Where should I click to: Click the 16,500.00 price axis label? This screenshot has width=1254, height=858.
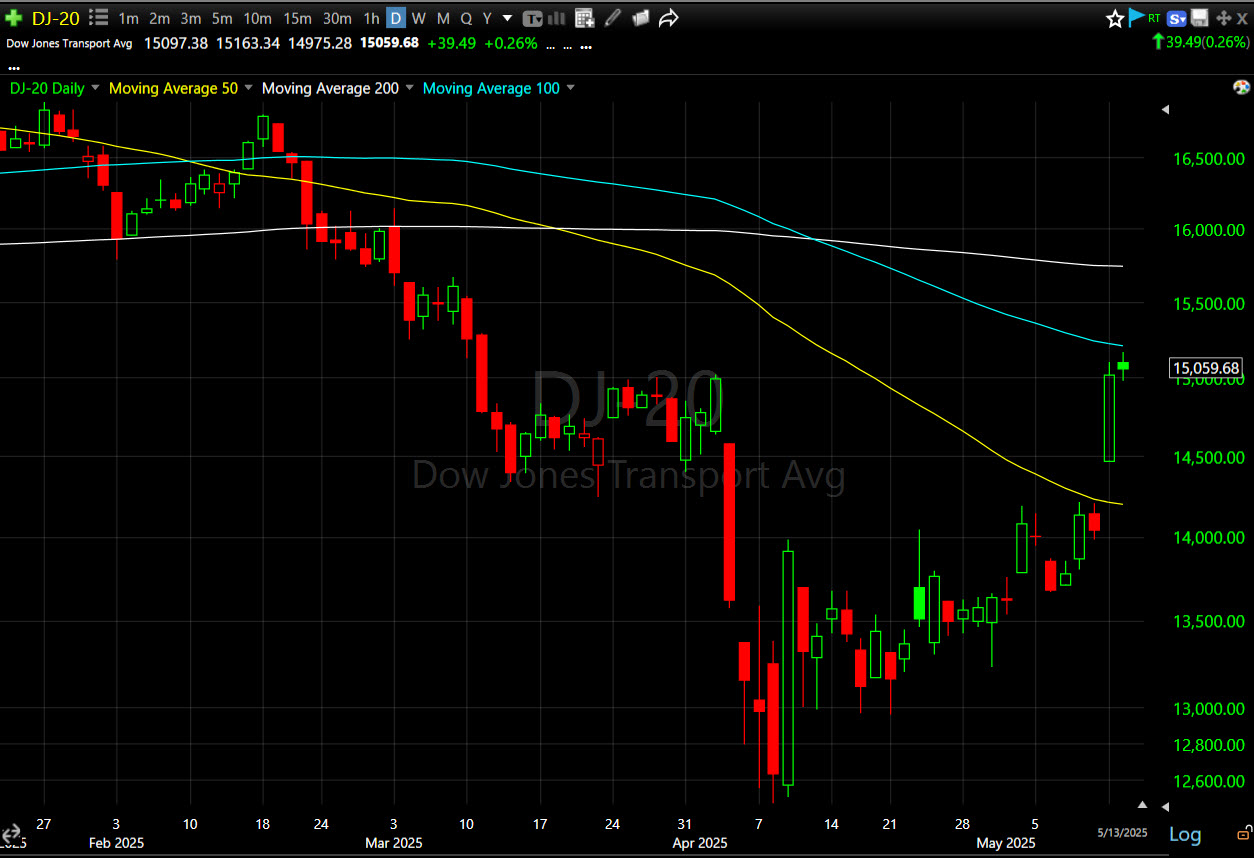[x=1208, y=158]
